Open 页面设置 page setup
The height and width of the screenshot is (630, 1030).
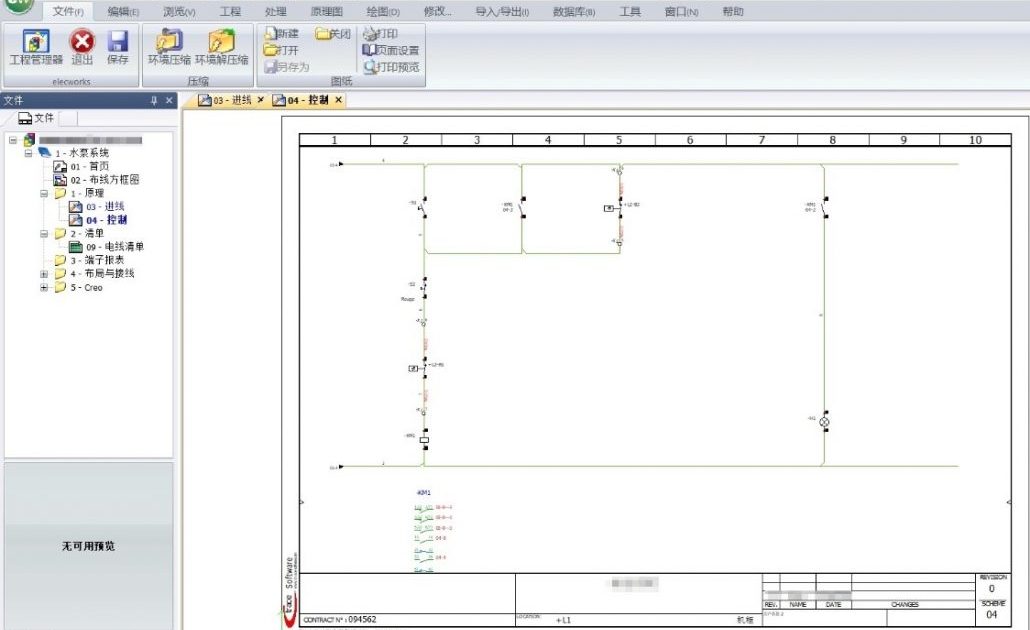[x=391, y=50]
